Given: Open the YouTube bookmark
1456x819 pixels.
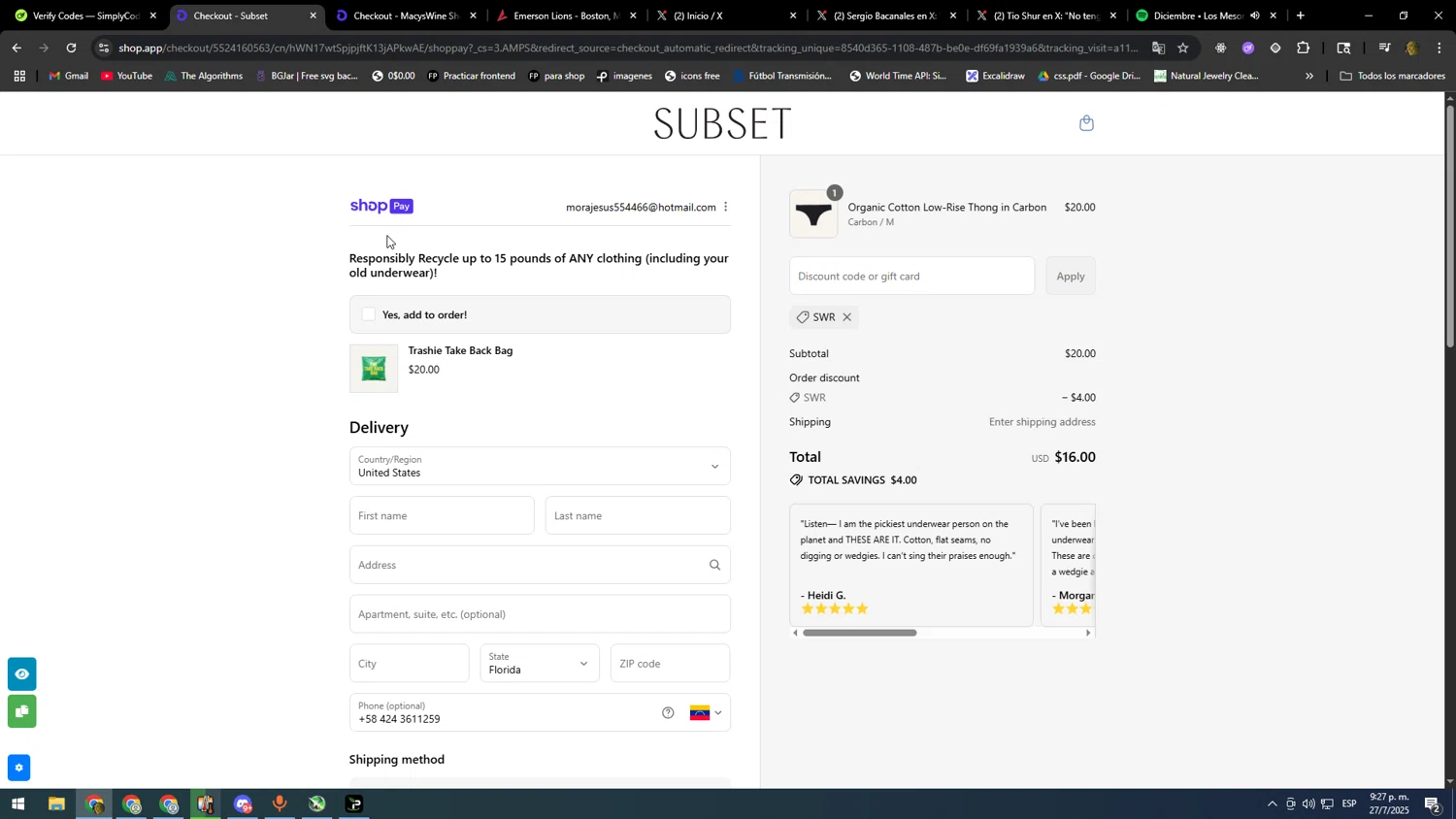Looking at the screenshot, I should [x=126, y=76].
